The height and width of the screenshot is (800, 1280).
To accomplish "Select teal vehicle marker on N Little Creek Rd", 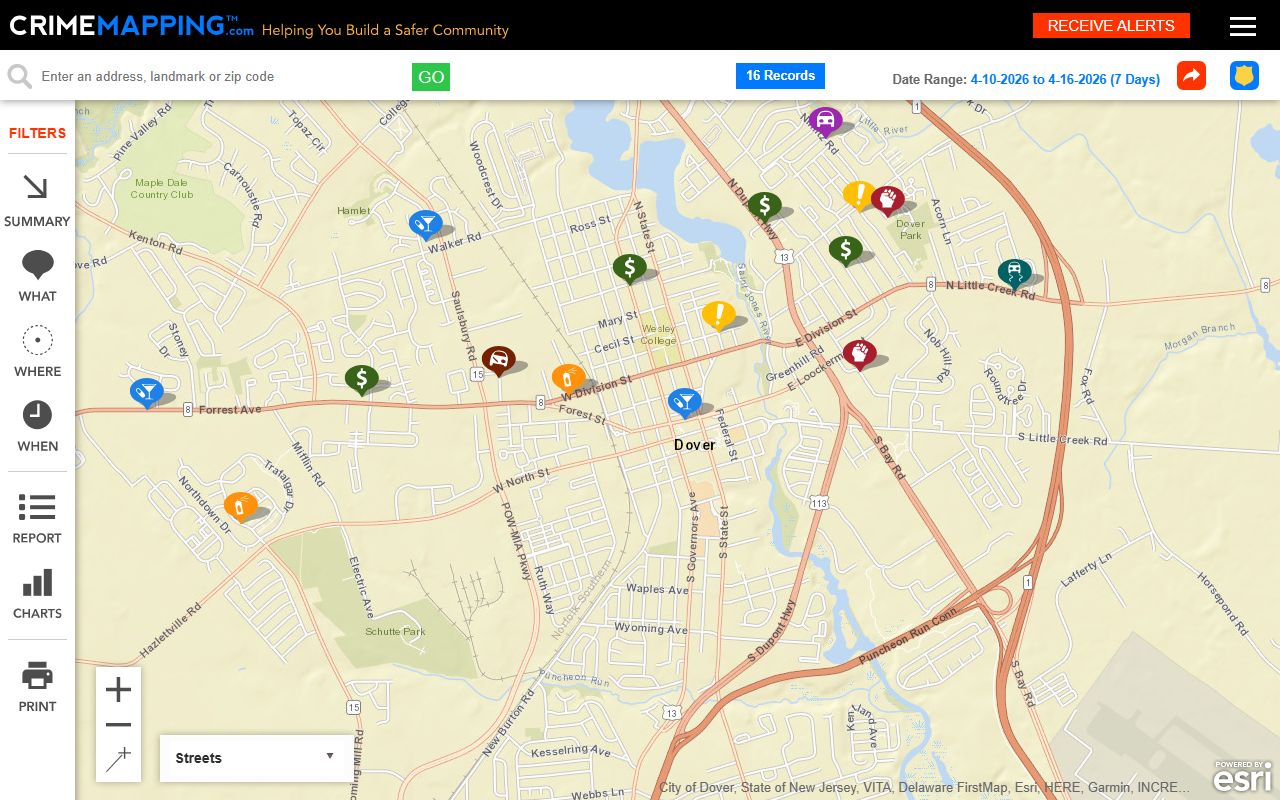I will pos(1014,274).
